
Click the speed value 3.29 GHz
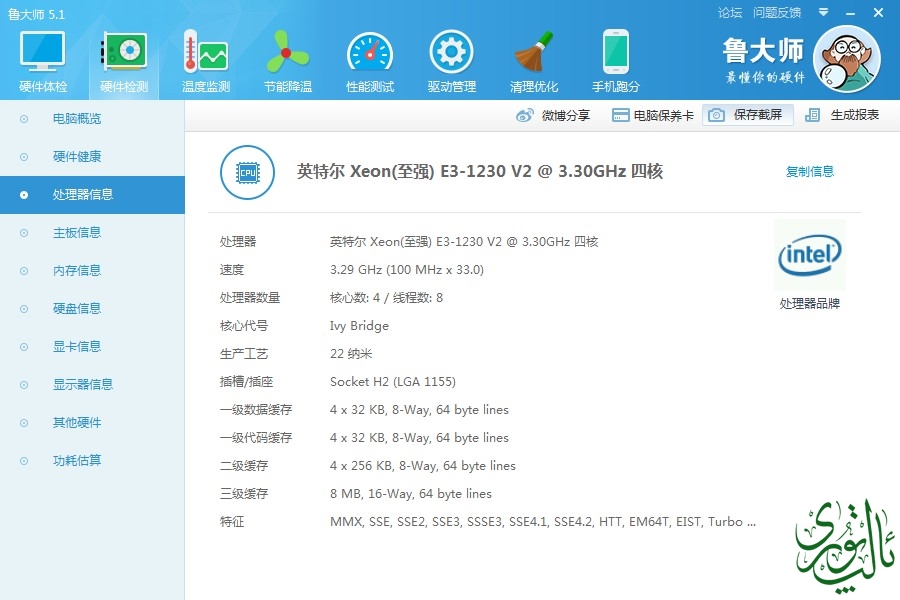point(406,270)
